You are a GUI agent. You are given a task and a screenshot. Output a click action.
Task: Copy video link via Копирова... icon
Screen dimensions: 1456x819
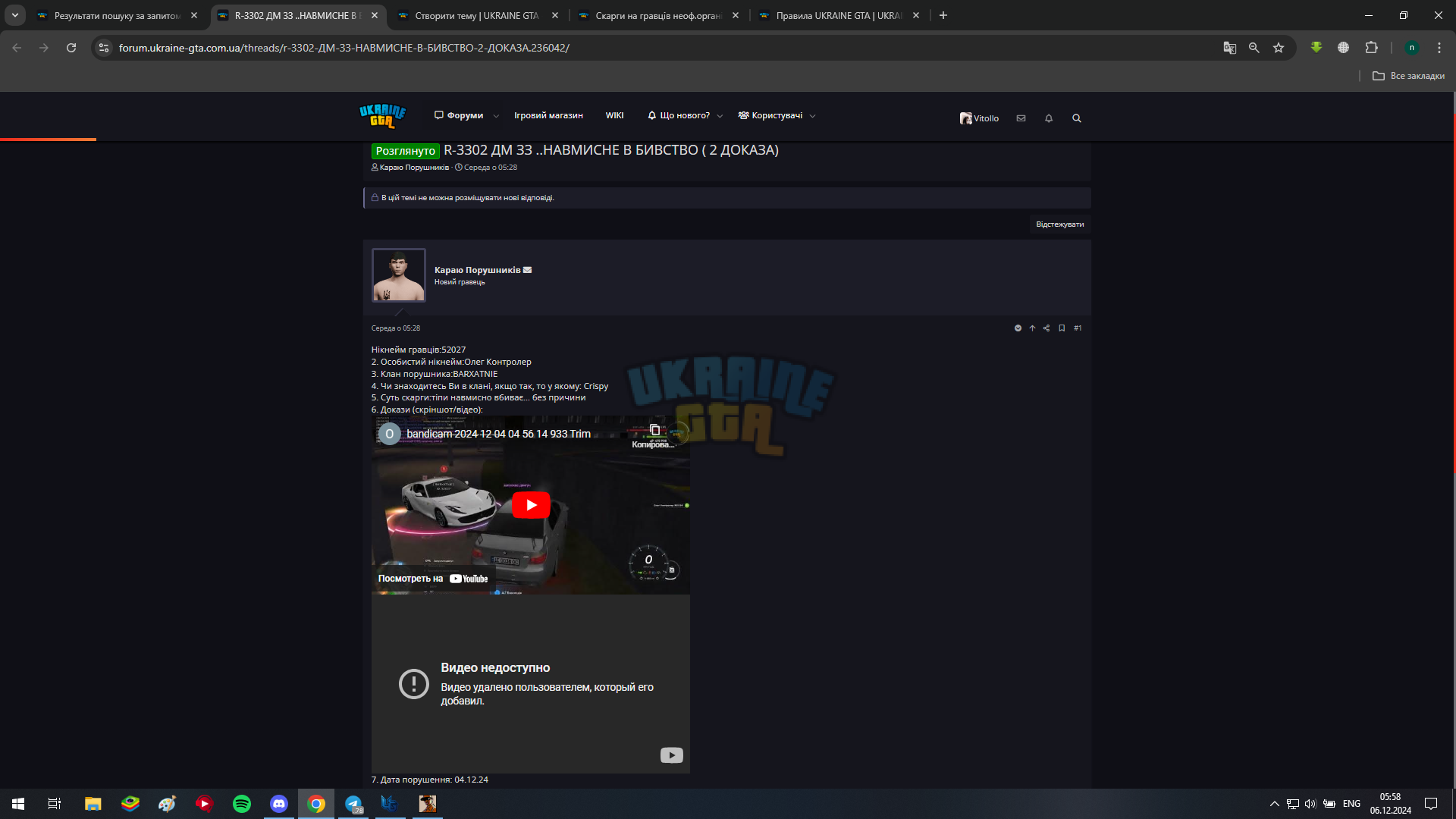654,435
